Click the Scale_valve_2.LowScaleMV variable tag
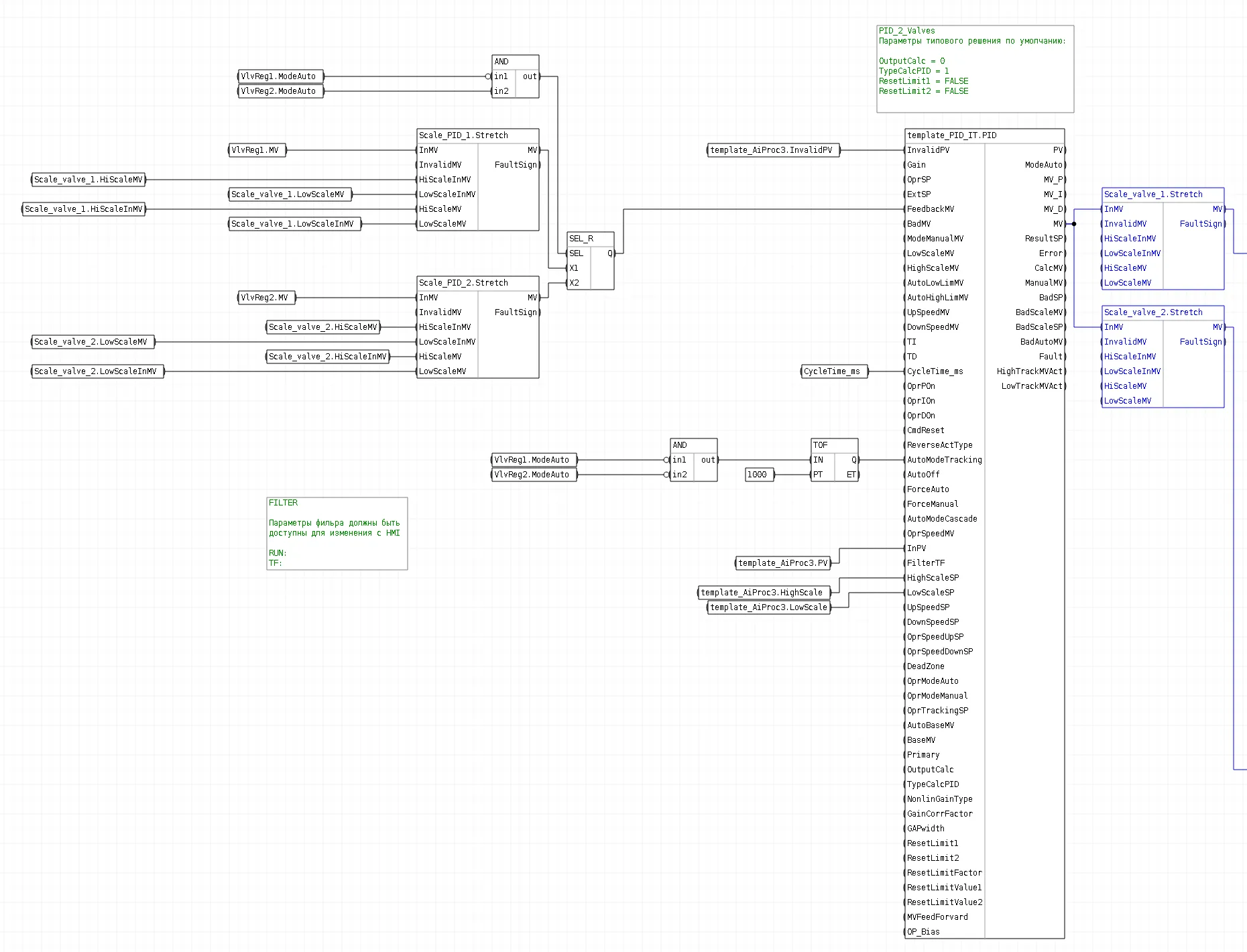The width and height of the screenshot is (1247, 952). tap(93, 342)
